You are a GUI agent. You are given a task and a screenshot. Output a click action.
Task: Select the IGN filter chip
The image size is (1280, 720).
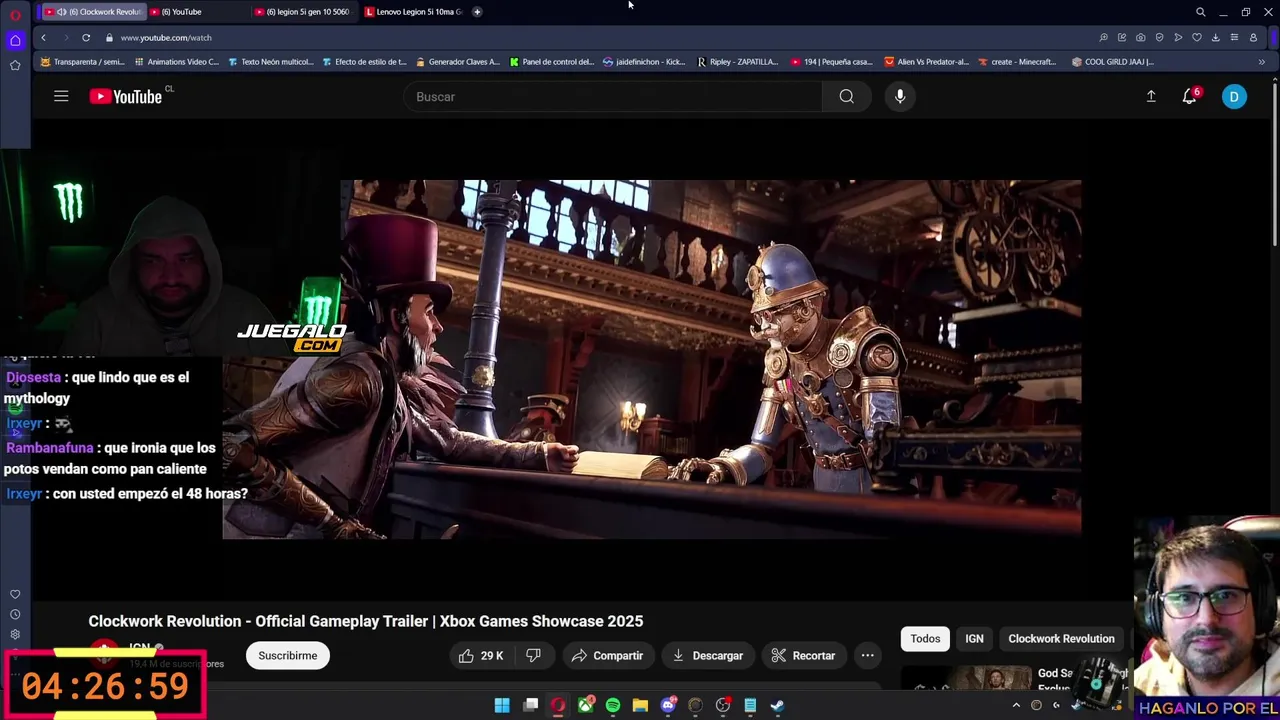(974, 638)
